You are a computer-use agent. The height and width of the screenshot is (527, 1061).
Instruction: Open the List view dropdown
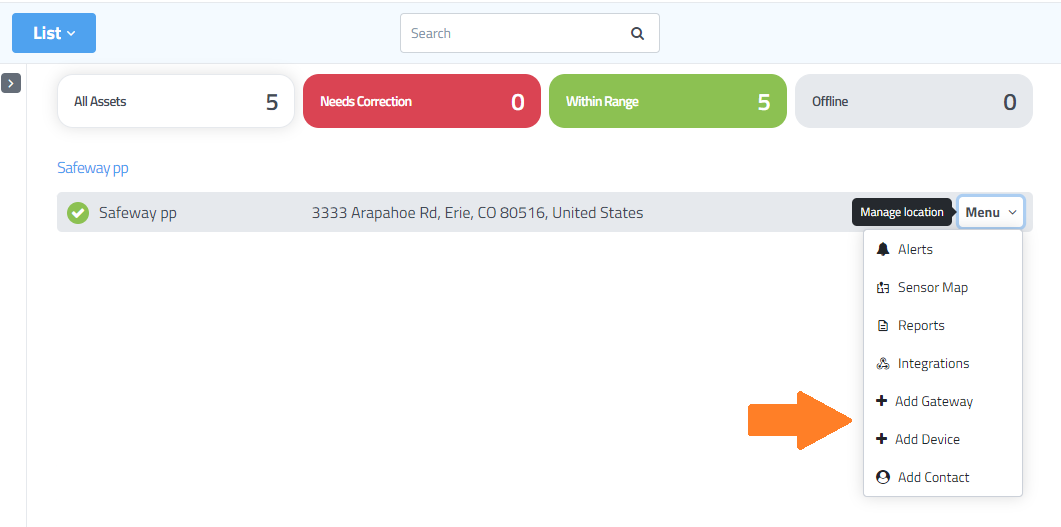54,33
